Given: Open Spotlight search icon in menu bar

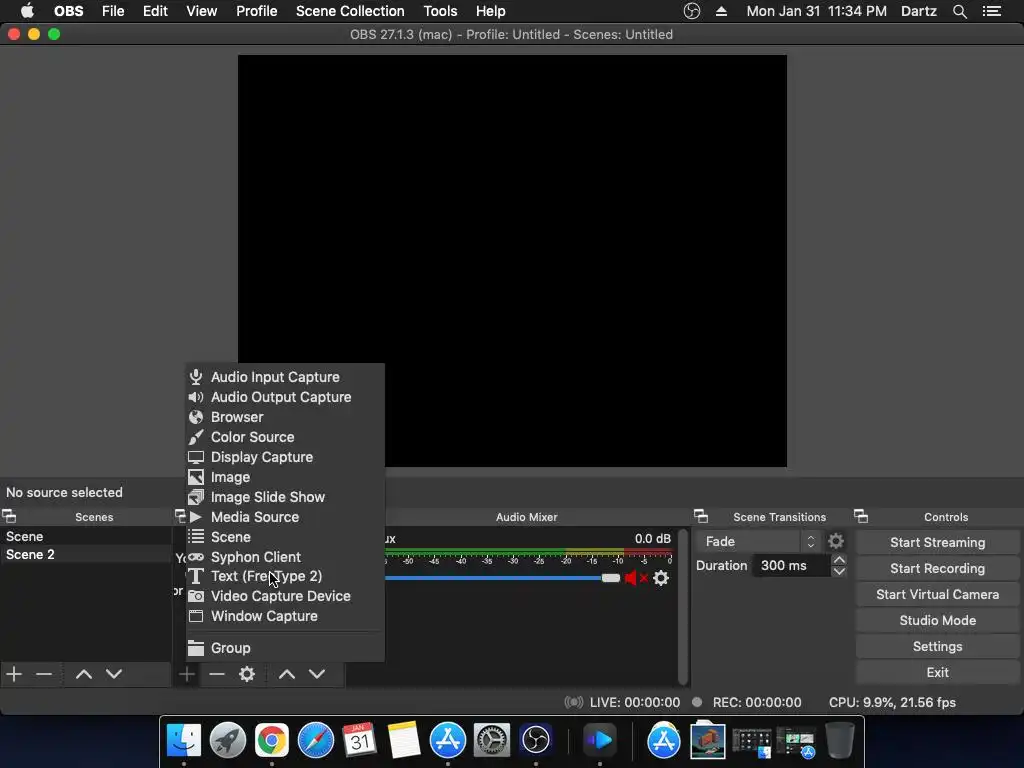Looking at the screenshot, I should point(959,11).
